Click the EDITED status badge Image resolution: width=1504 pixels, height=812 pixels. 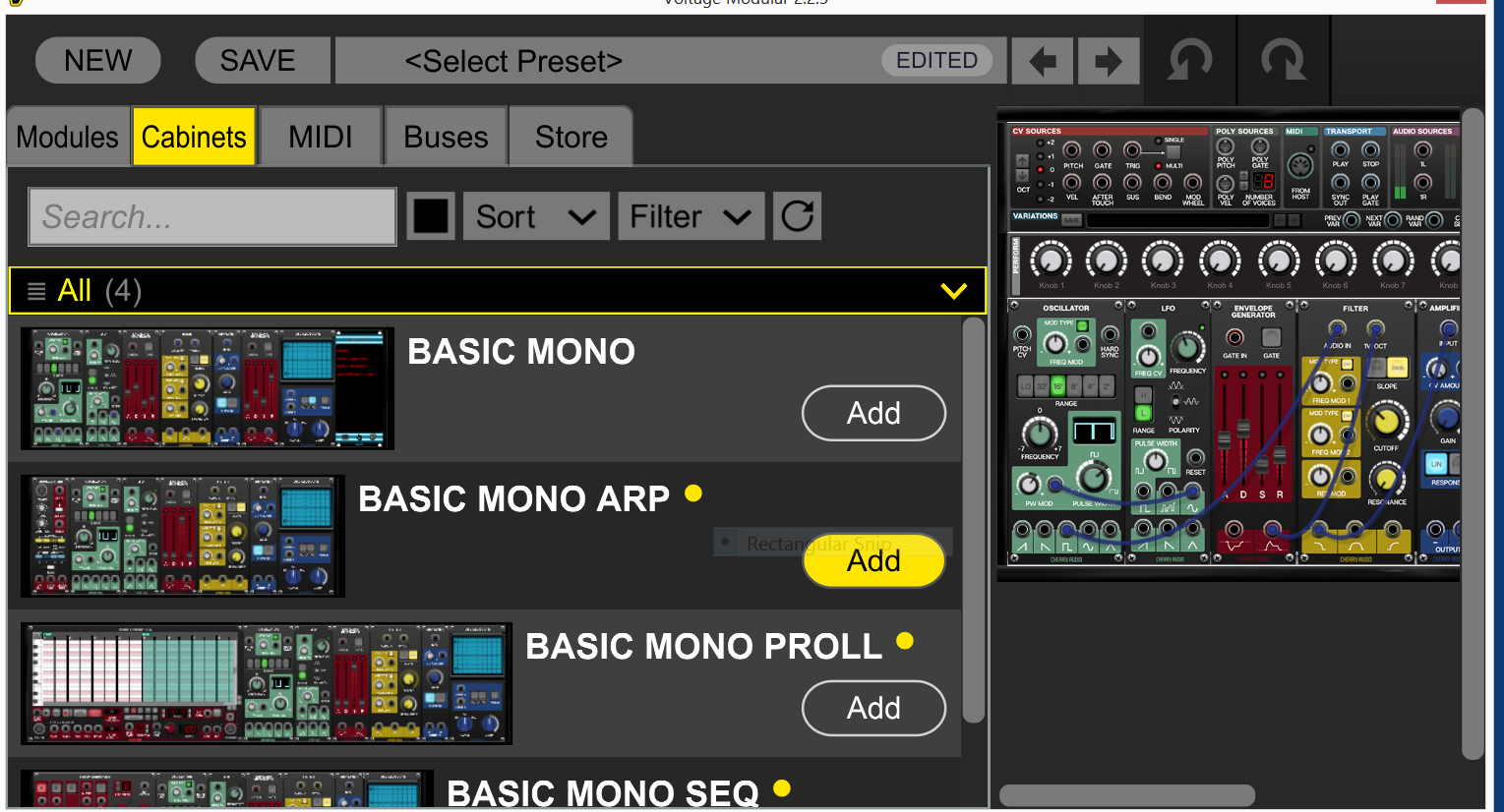tap(936, 61)
